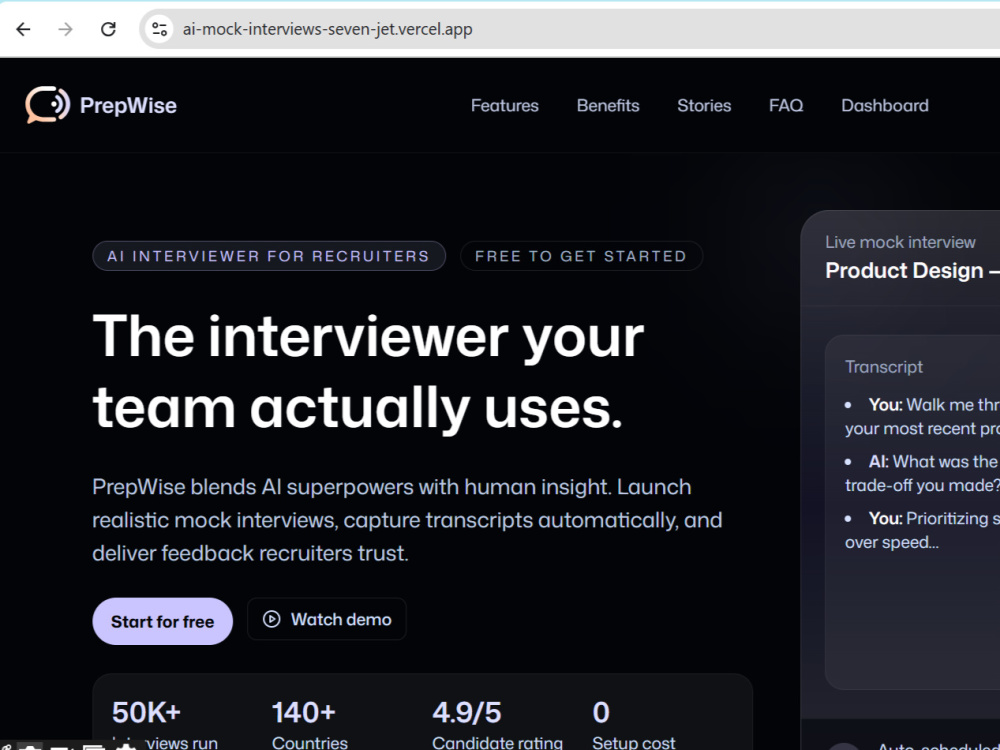
Task: Open the Stories nav item
Action: tap(704, 105)
